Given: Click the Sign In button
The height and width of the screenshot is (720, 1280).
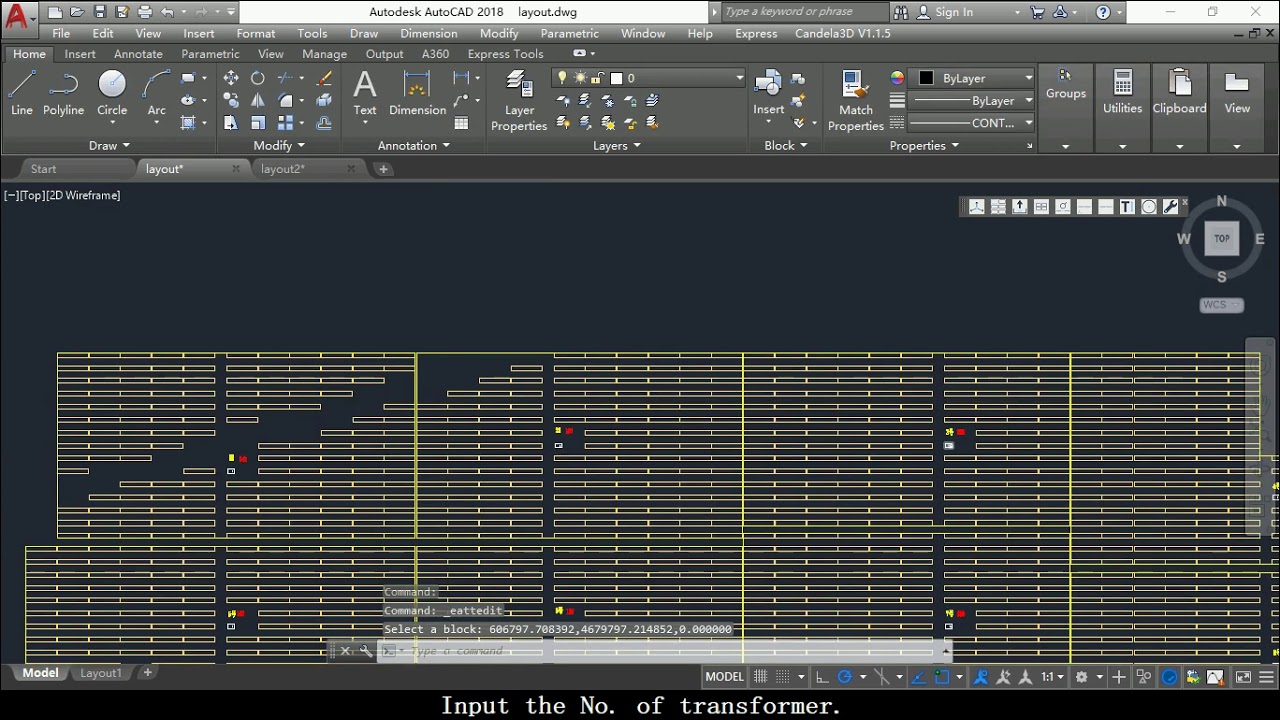Looking at the screenshot, I should click(954, 12).
